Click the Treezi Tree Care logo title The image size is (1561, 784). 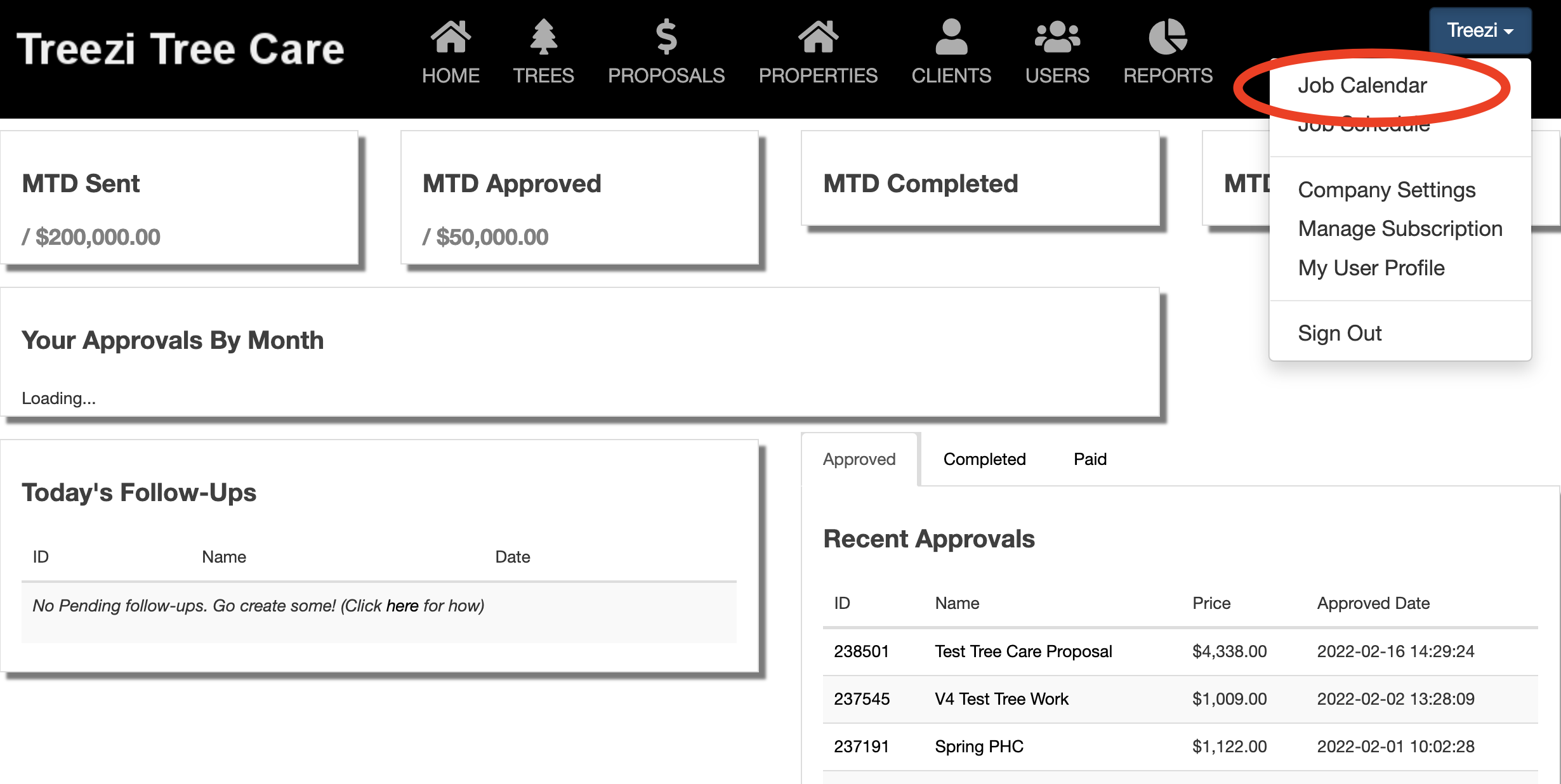(180, 49)
